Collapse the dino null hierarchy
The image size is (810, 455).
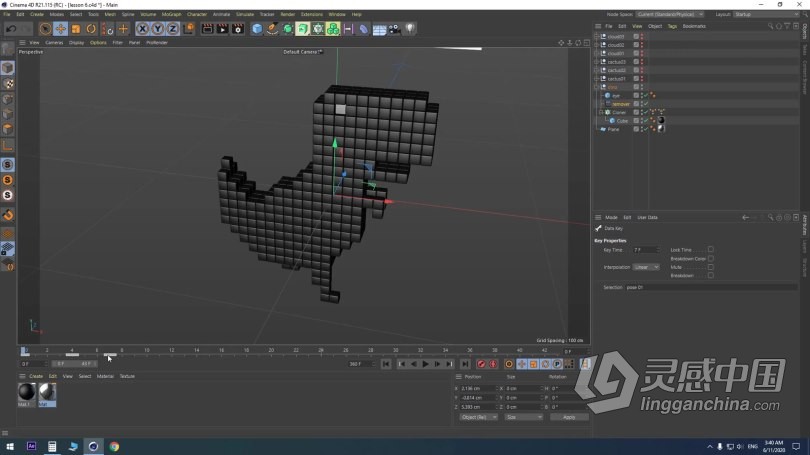point(597,87)
